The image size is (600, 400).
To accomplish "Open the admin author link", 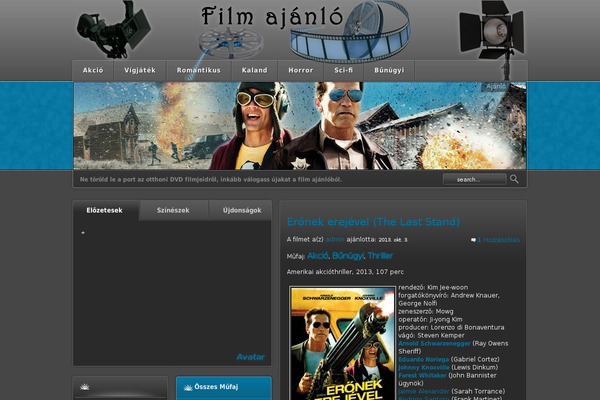I will tap(335, 240).
